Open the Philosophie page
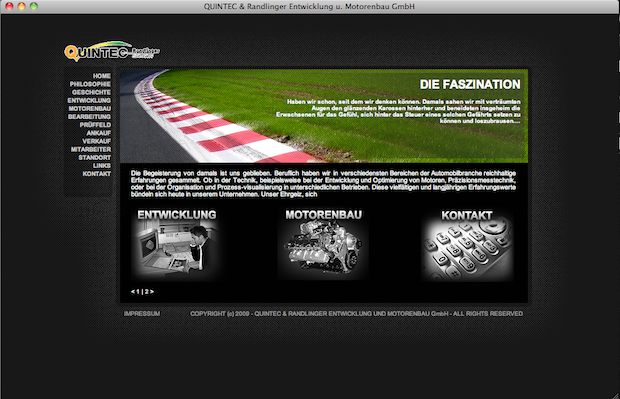This screenshot has width=620, height=399. (90, 84)
